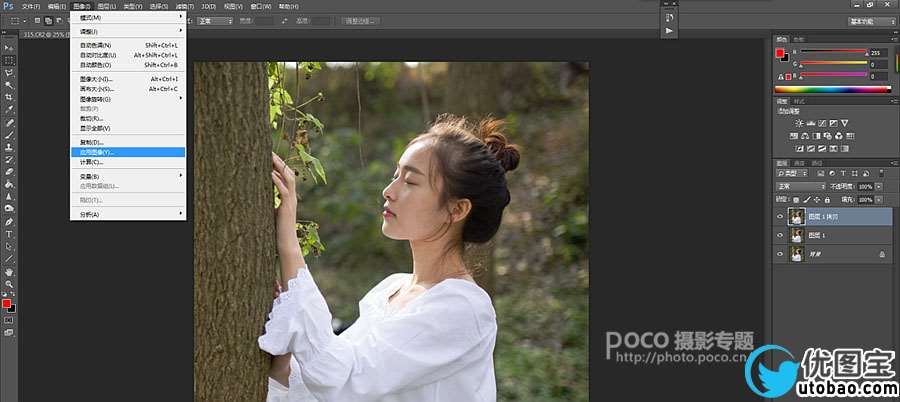Choose 图像大小(I)... menu item
The height and width of the screenshot is (402, 900).
pyautogui.click(x=127, y=79)
